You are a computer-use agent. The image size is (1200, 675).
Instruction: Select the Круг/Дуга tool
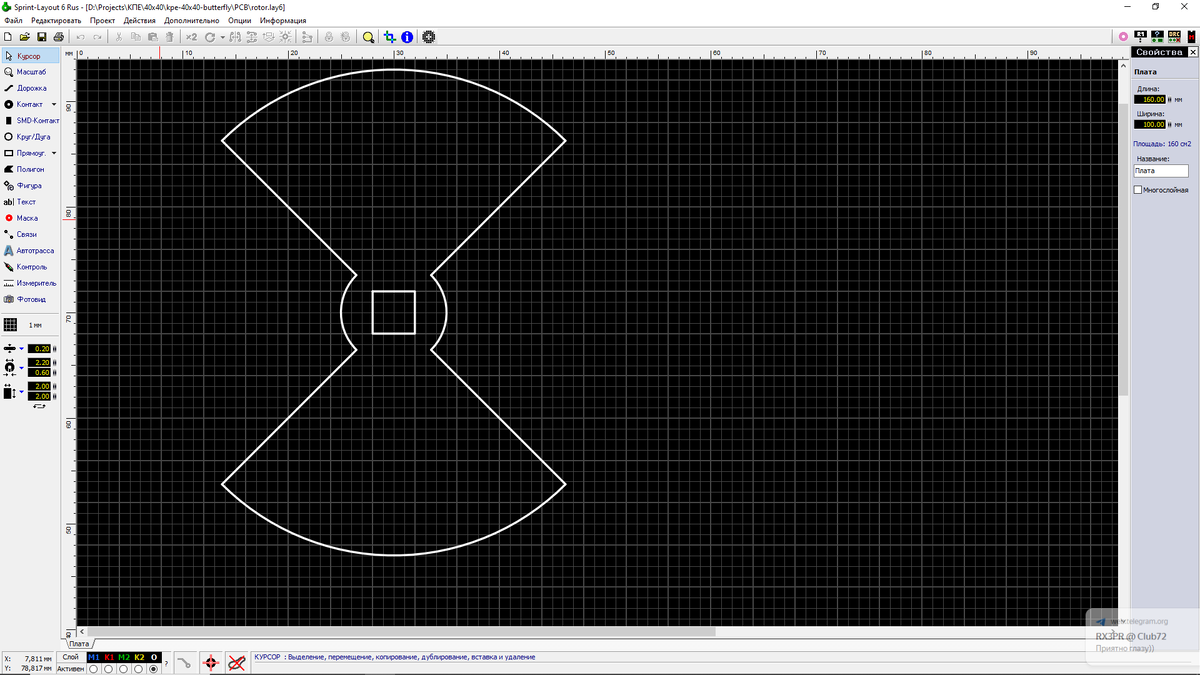(x=30, y=137)
